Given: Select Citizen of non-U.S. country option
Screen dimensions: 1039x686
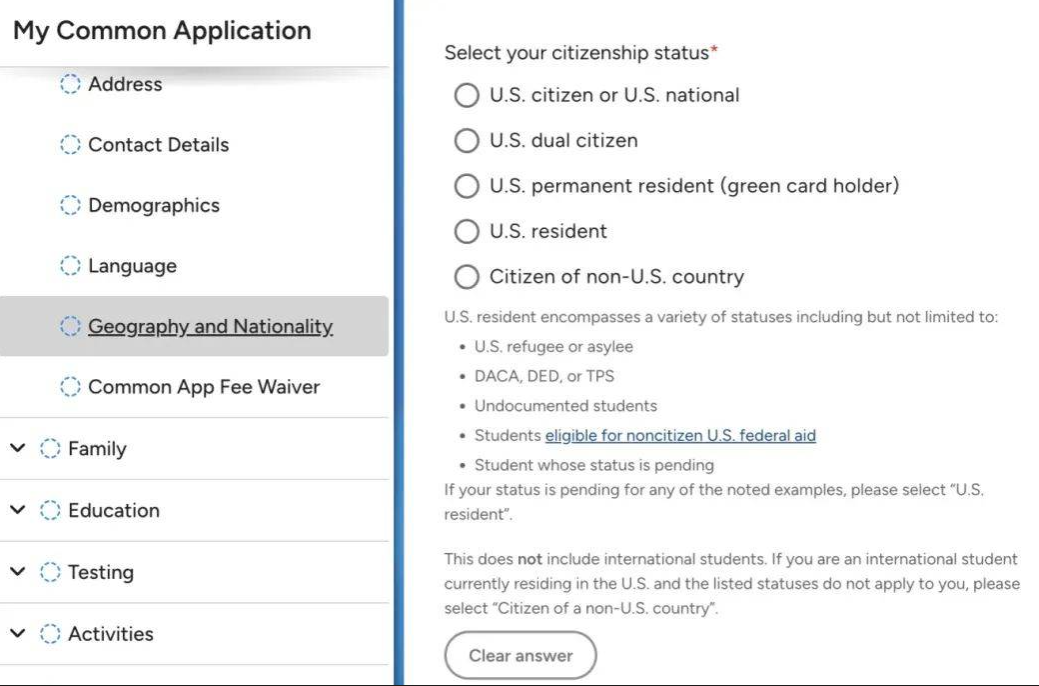Looking at the screenshot, I should 466,276.
